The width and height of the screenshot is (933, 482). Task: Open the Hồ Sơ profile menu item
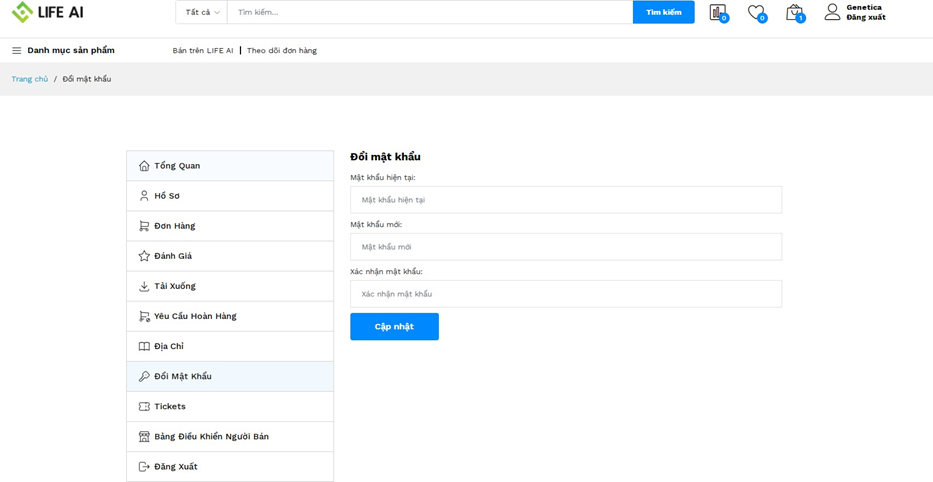(x=167, y=196)
